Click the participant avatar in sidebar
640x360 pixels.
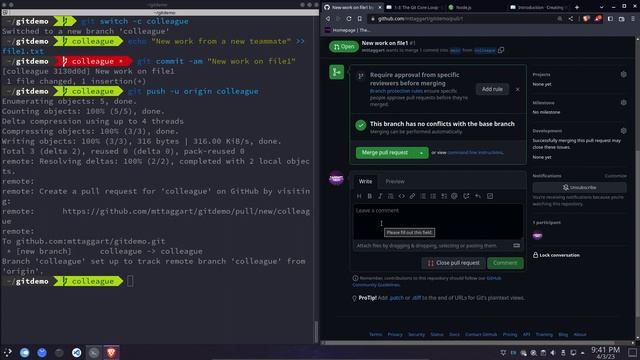pos(538,236)
